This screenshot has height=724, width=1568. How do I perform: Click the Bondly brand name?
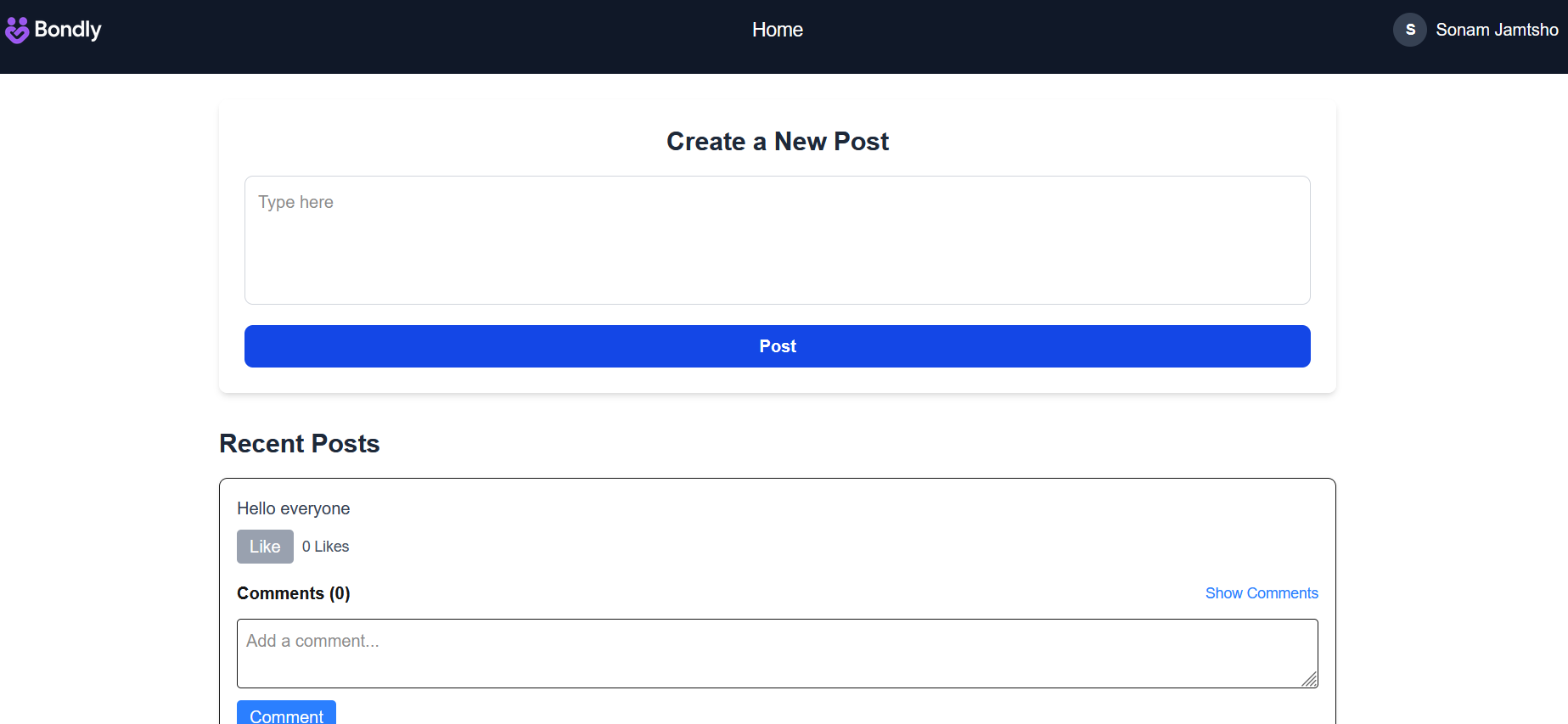(x=68, y=30)
